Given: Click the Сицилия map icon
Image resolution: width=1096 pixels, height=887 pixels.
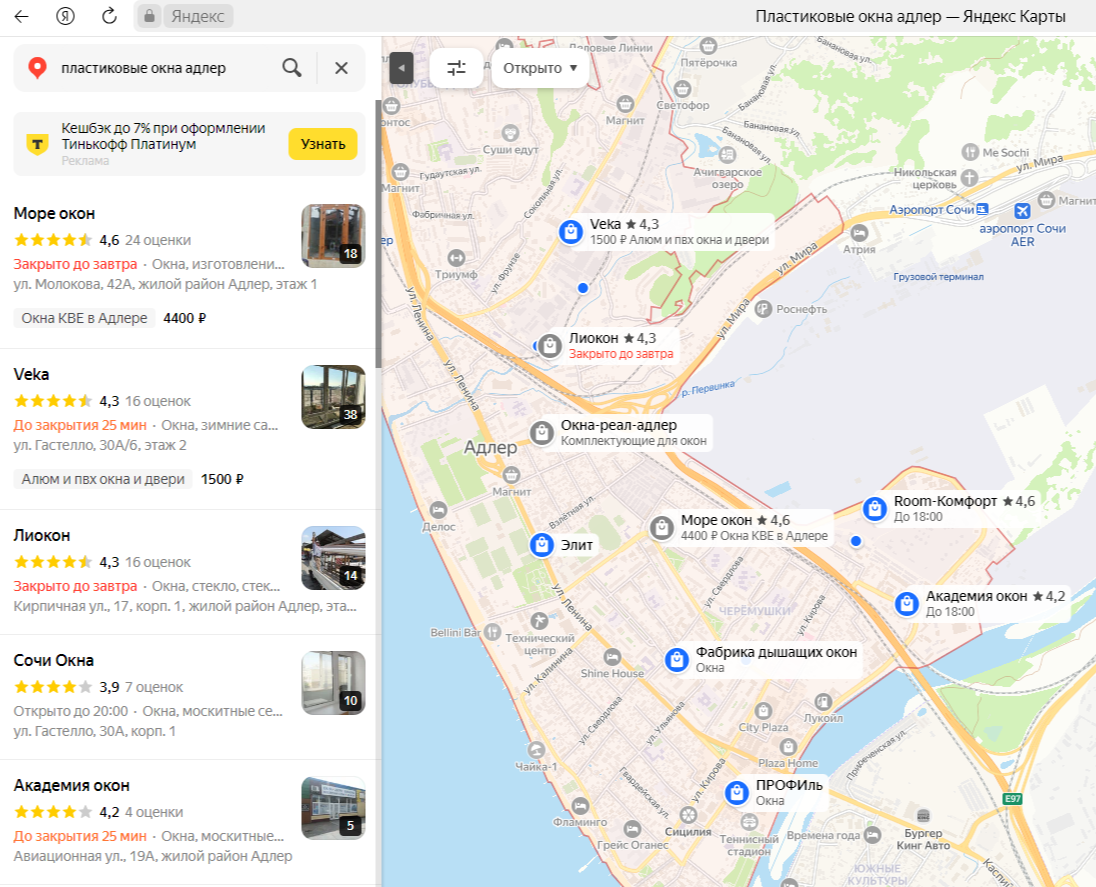Looking at the screenshot, I should 688,815.
